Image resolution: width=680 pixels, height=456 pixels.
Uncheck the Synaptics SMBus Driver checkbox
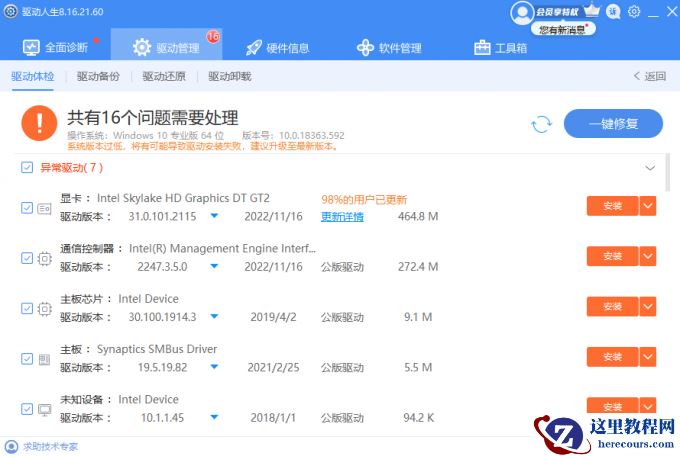pos(27,359)
